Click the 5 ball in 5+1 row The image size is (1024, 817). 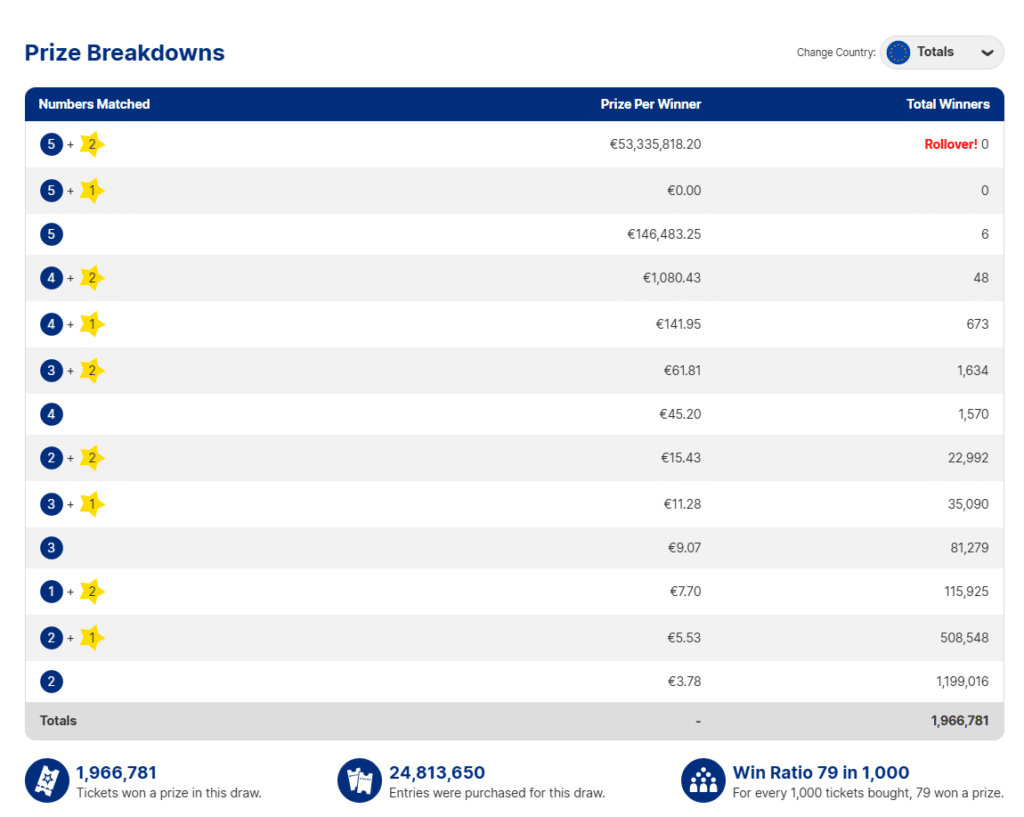click(52, 191)
